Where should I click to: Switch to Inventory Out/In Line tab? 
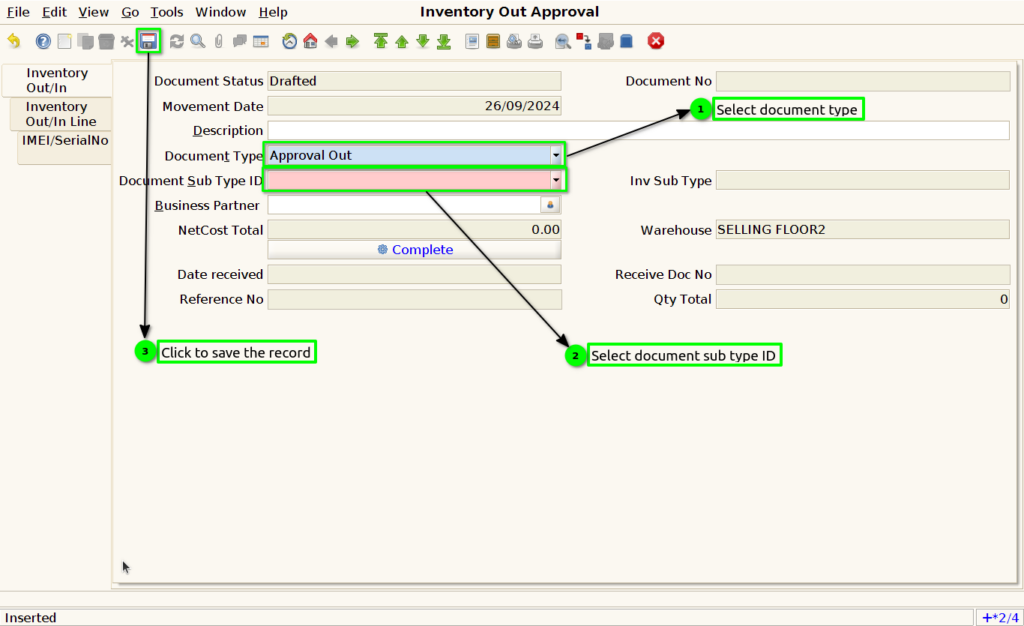(x=61, y=114)
